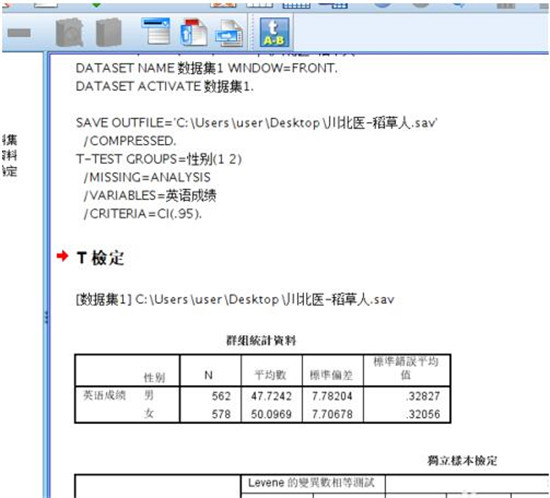Select the 獨立樣本檢定 table title
This screenshot has width=550, height=498.
[462, 460]
